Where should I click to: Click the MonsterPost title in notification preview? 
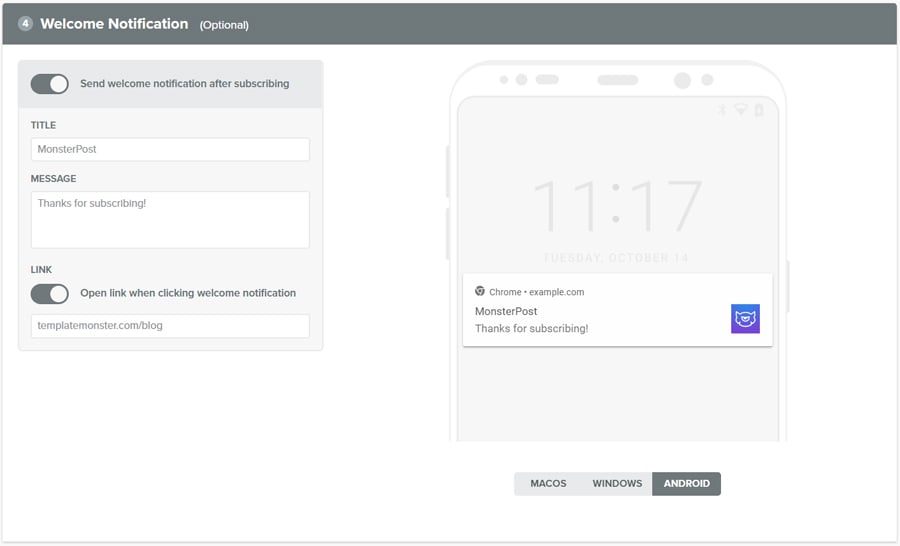click(506, 311)
